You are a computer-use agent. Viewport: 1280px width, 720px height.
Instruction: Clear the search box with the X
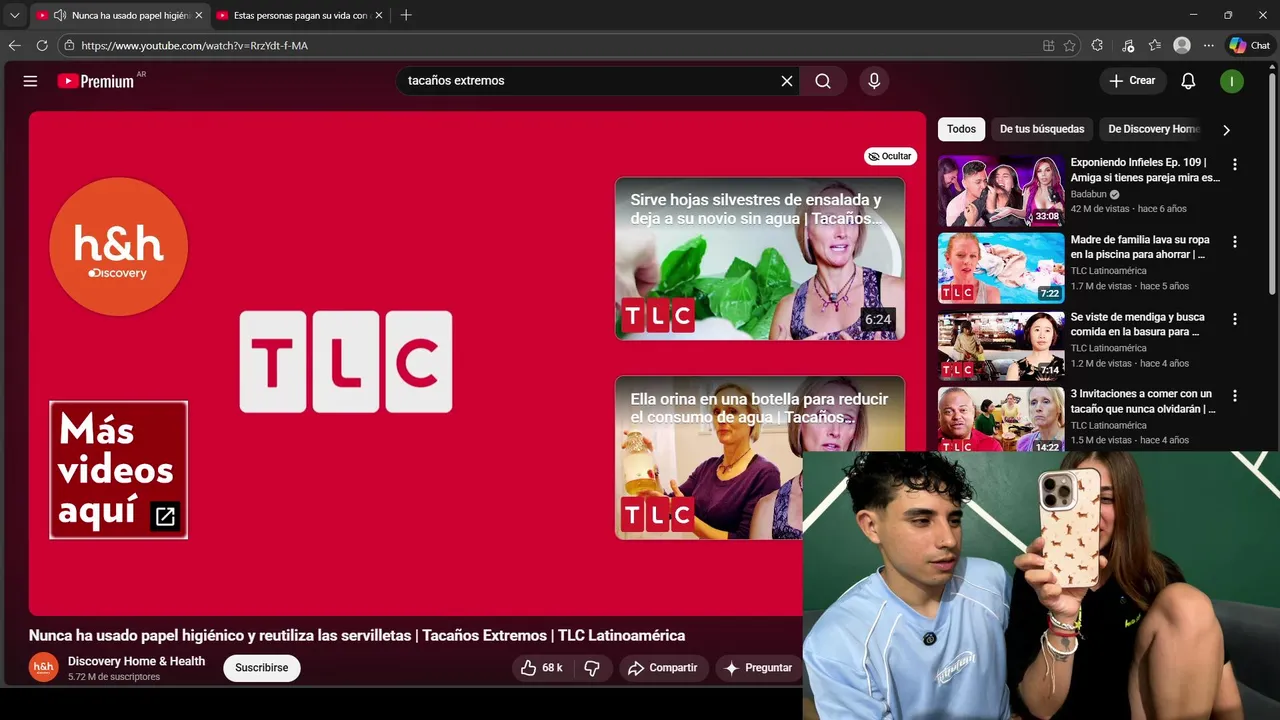tap(786, 81)
